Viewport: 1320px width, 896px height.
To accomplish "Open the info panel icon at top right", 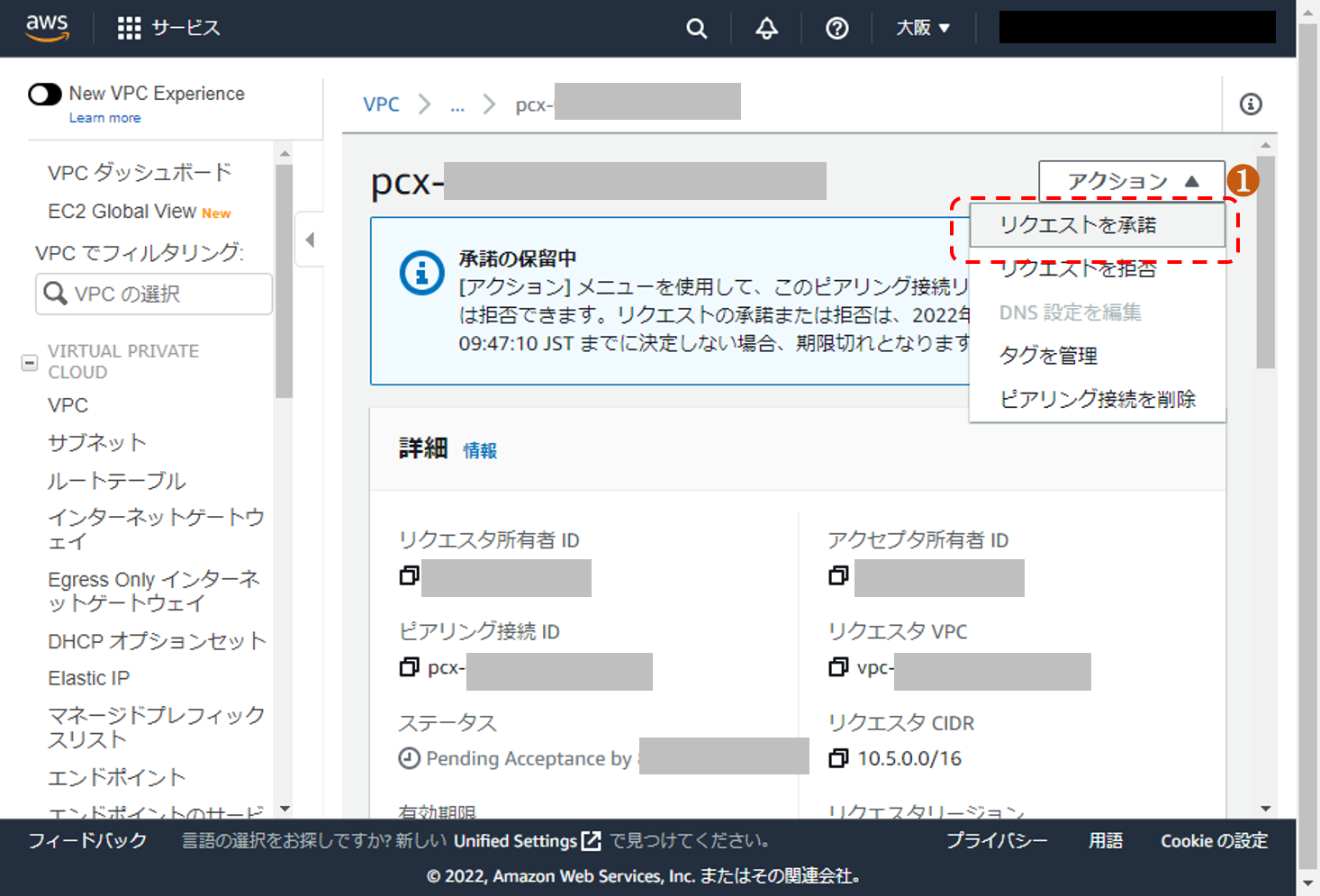I will [1250, 104].
